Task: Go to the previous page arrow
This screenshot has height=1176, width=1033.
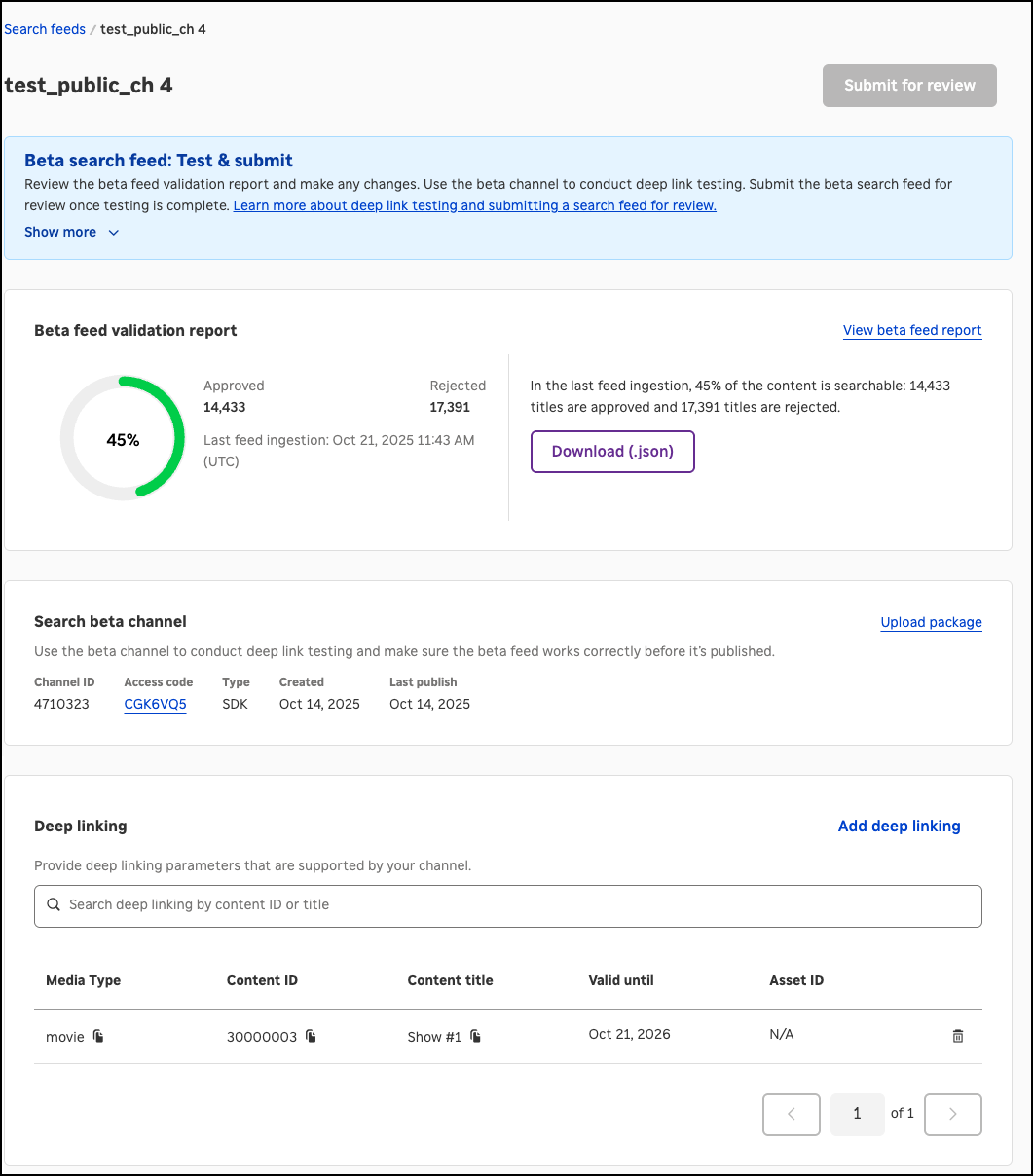Action: (x=791, y=1115)
